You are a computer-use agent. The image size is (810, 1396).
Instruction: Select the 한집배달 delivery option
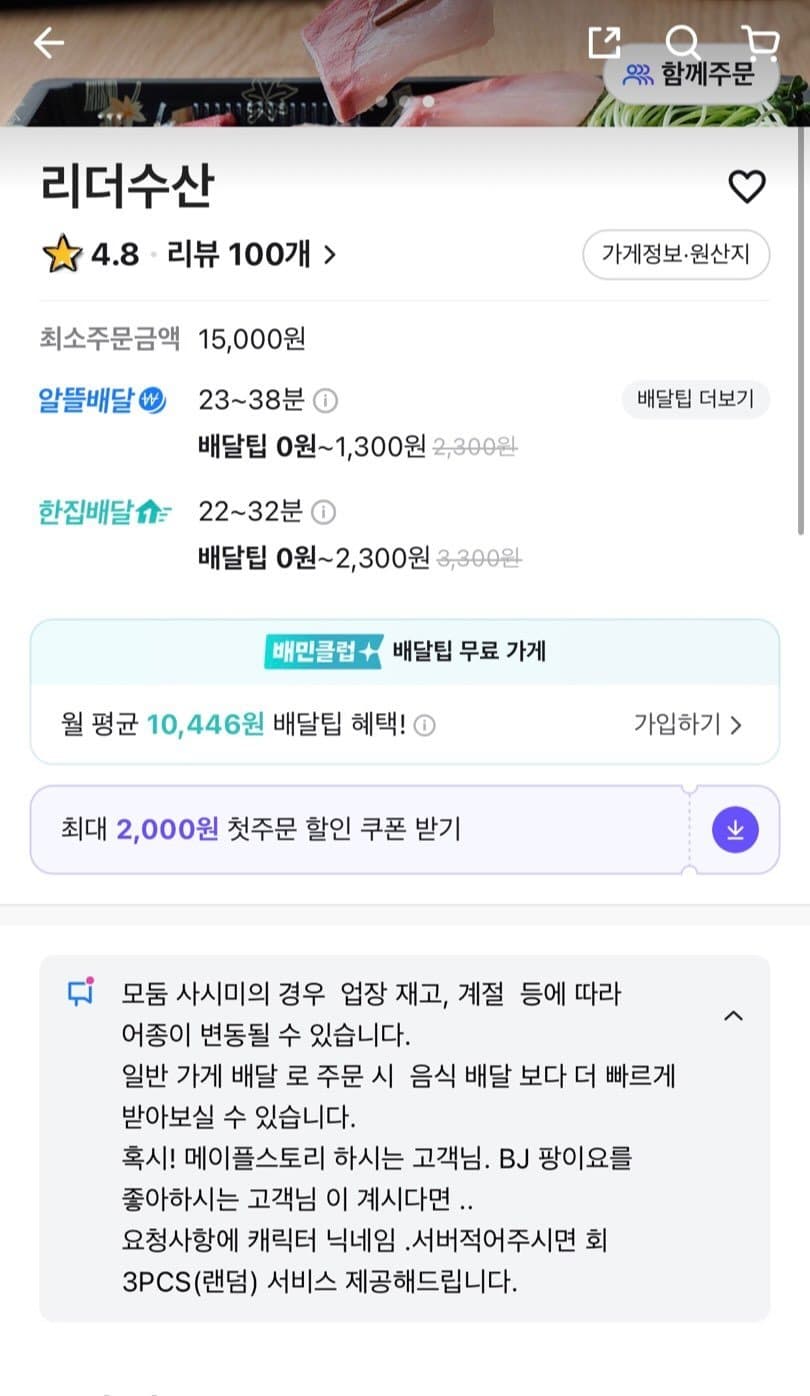(103, 513)
